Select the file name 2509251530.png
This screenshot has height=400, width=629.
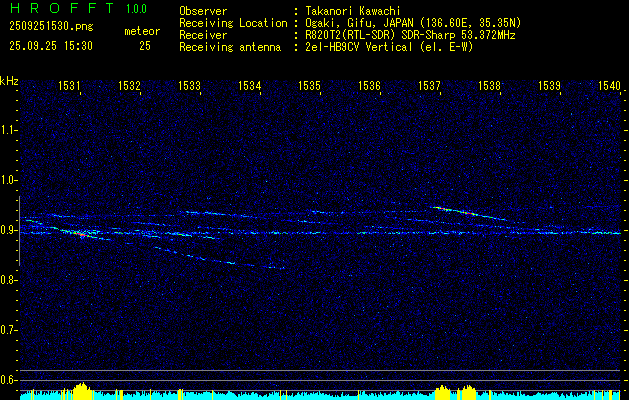[x=51, y=27]
